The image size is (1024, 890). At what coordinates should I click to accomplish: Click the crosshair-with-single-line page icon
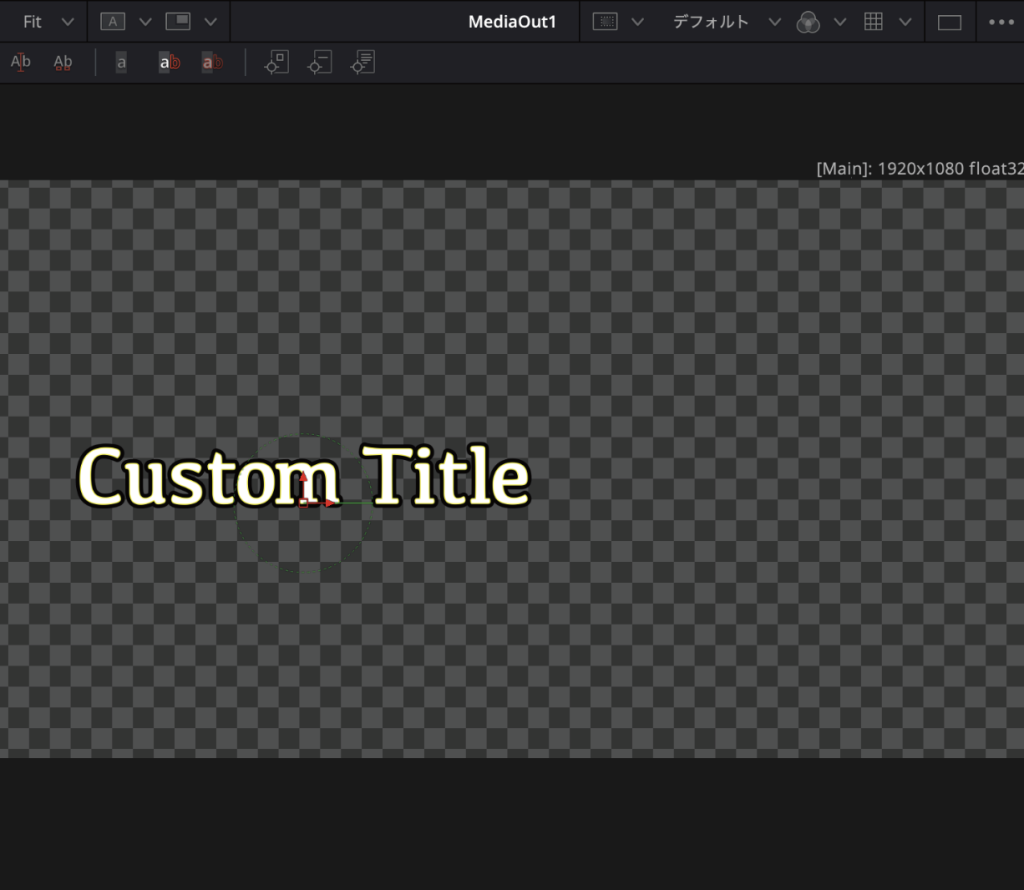tap(319, 63)
